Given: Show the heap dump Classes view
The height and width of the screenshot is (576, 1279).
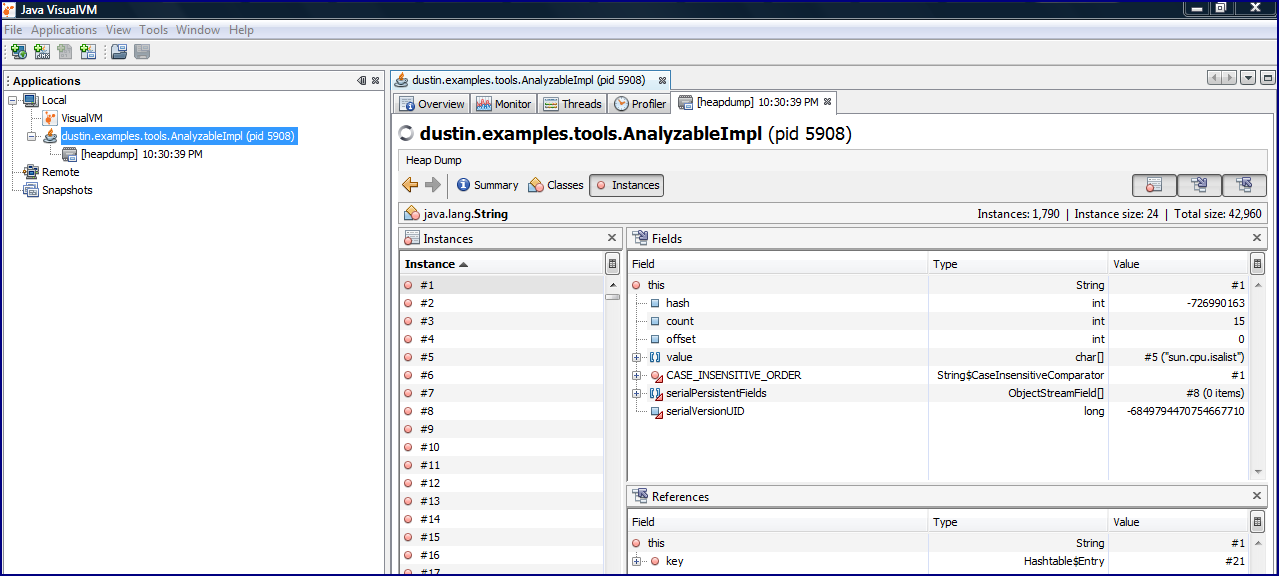Looking at the screenshot, I should [x=556, y=185].
